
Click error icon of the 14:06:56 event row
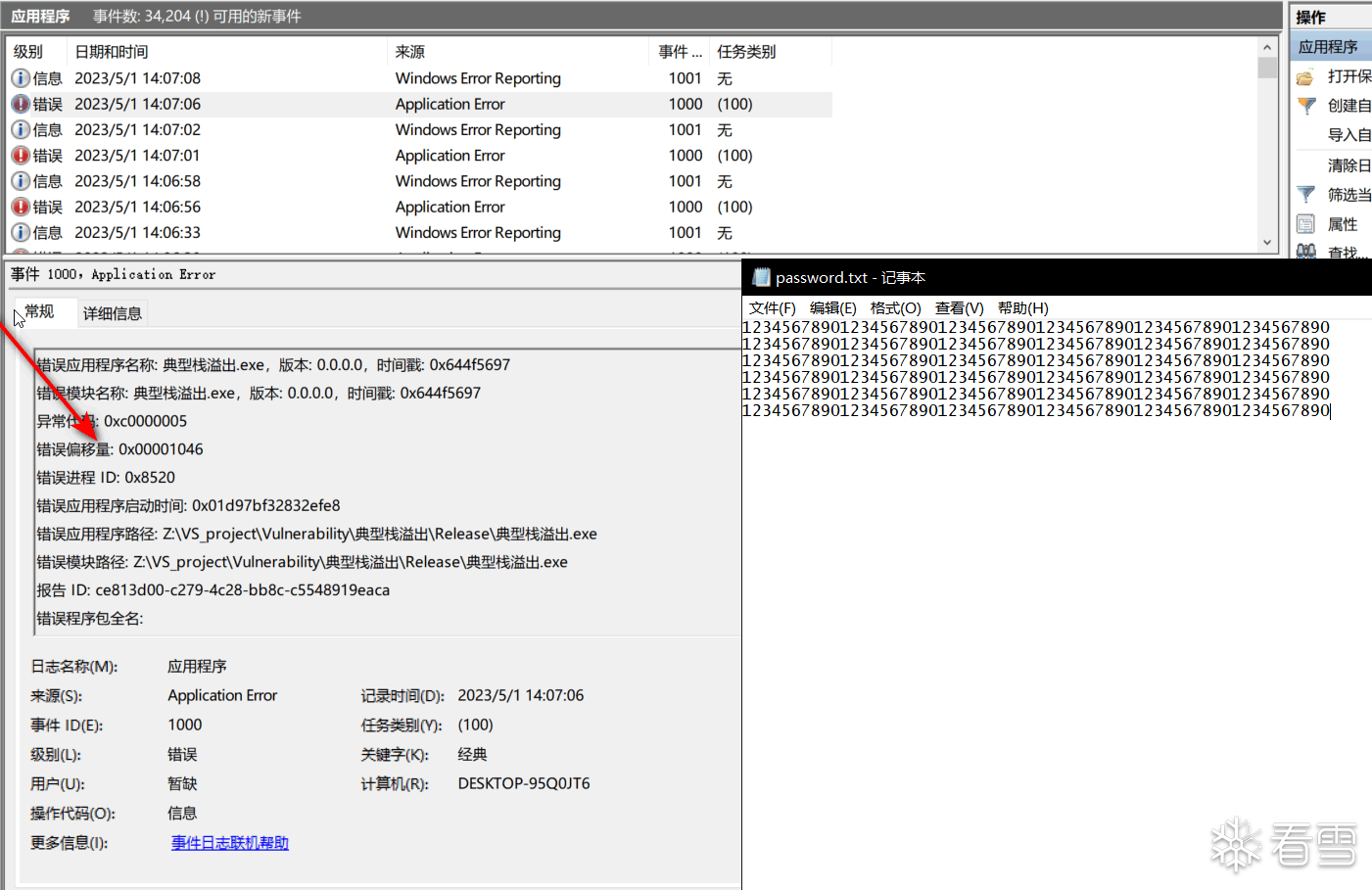(x=21, y=207)
